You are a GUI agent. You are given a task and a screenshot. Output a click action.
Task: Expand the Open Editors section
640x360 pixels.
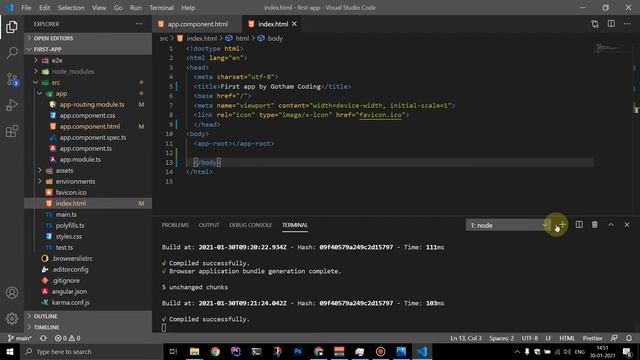coord(88,38)
